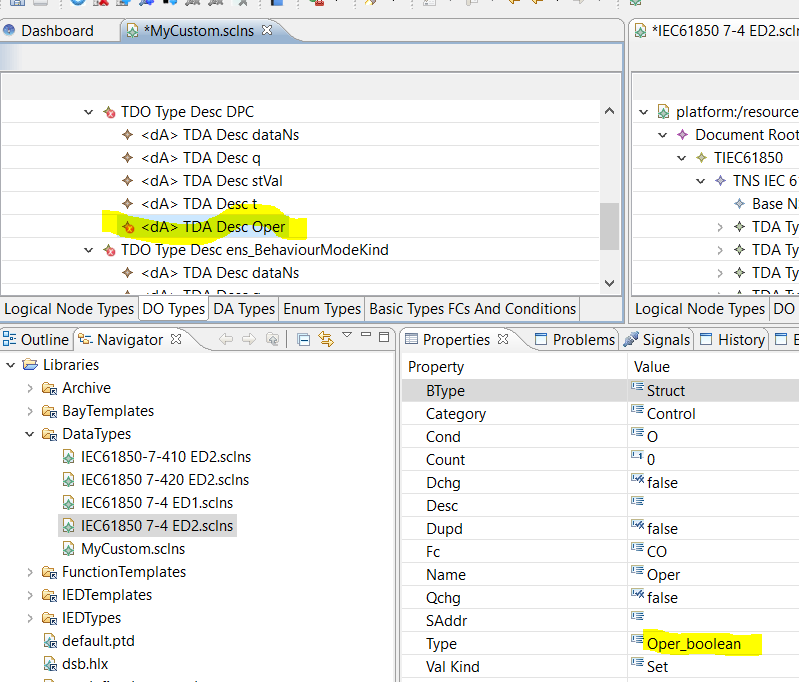
Task: Switch to the DA Types tab
Action: (244, 309)
